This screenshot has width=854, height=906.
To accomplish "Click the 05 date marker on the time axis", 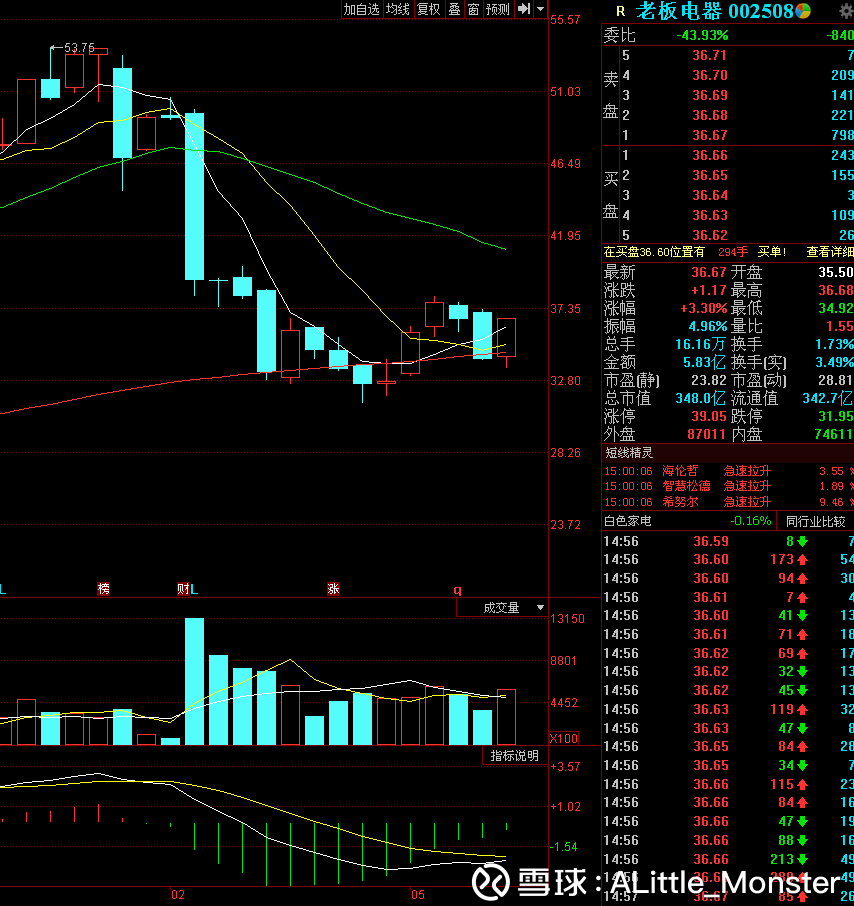I will 418,895.
